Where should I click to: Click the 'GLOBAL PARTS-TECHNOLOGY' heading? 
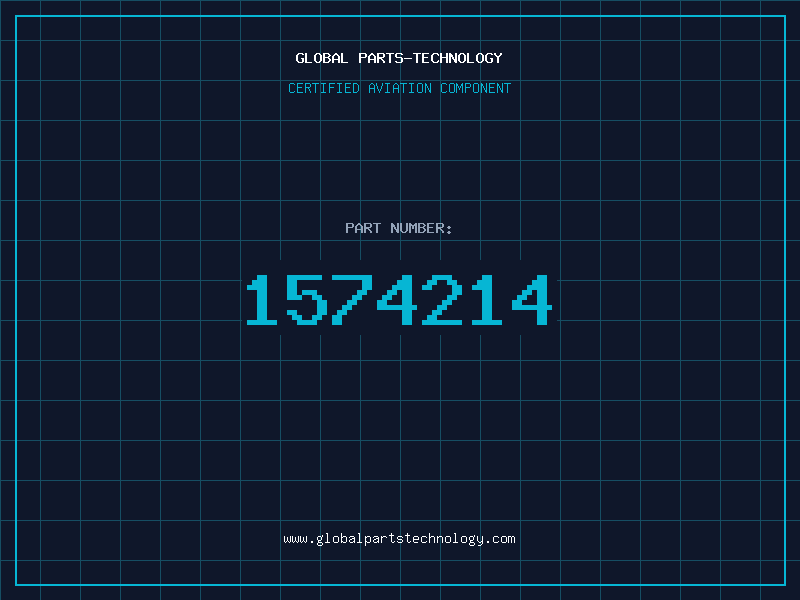(399, 58)
